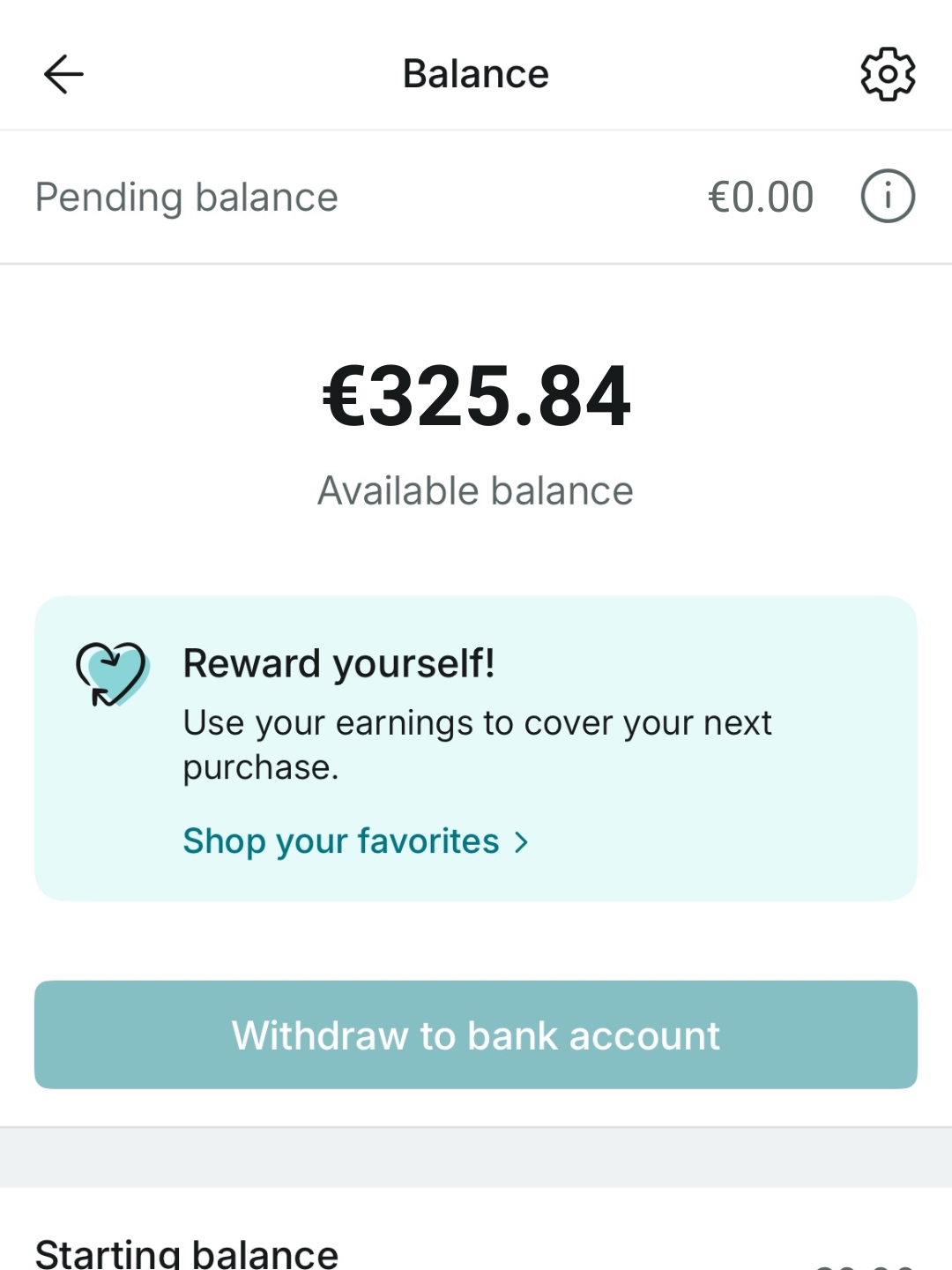Tap the word Withdraw on the button
This screenshot has height=1270, width=952.
(319, 1035)
